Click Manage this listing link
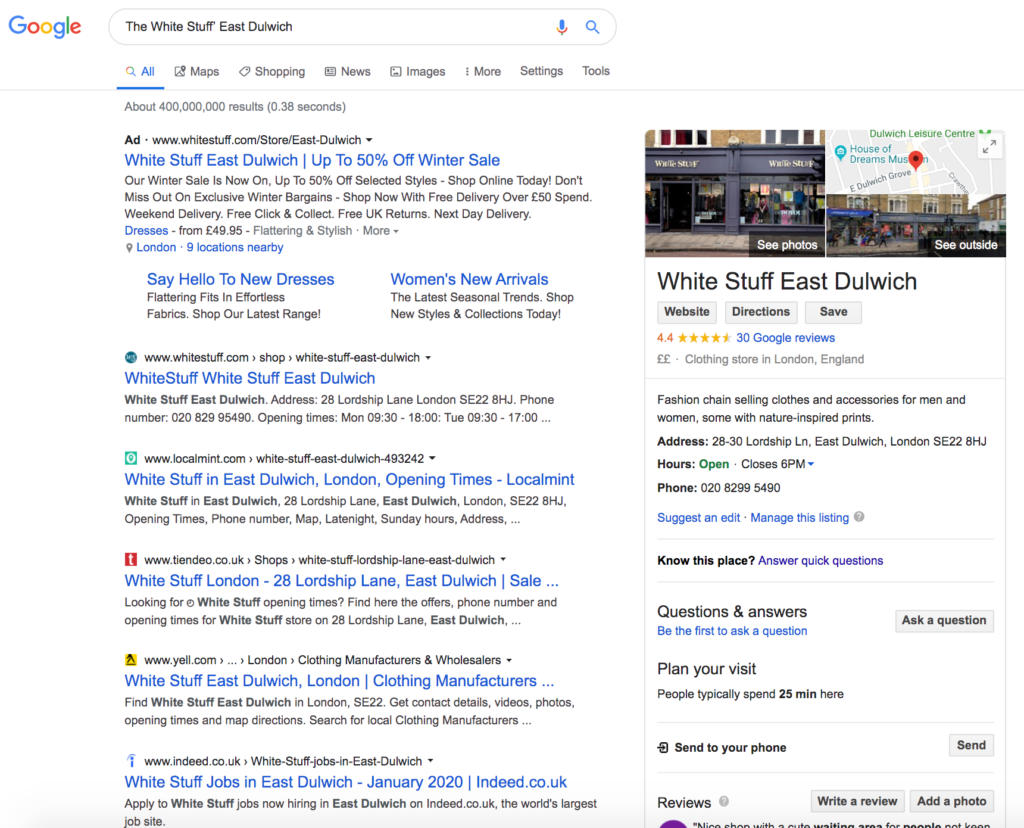 pyautogui.click(x=799, y=518)
